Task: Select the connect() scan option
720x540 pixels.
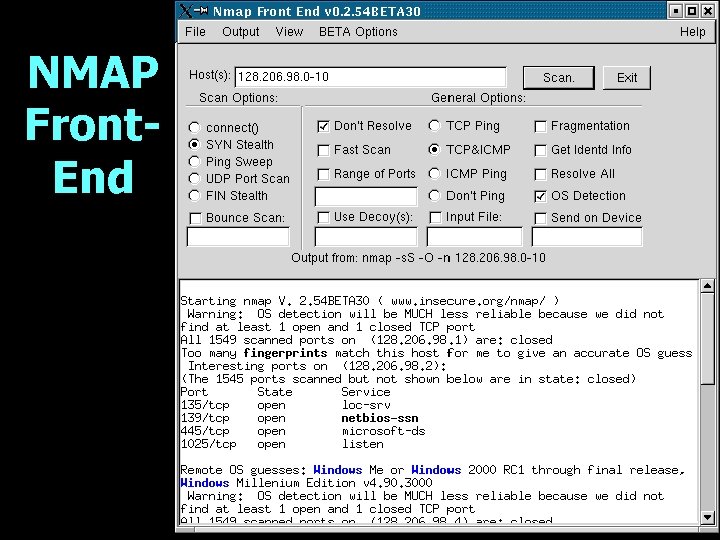Action: pos(194,127)
